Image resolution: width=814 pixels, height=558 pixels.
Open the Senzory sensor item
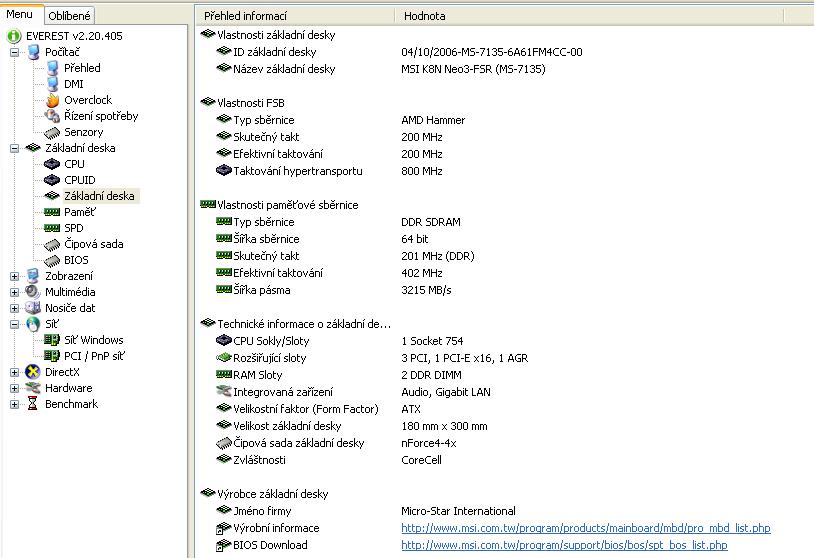83,132
